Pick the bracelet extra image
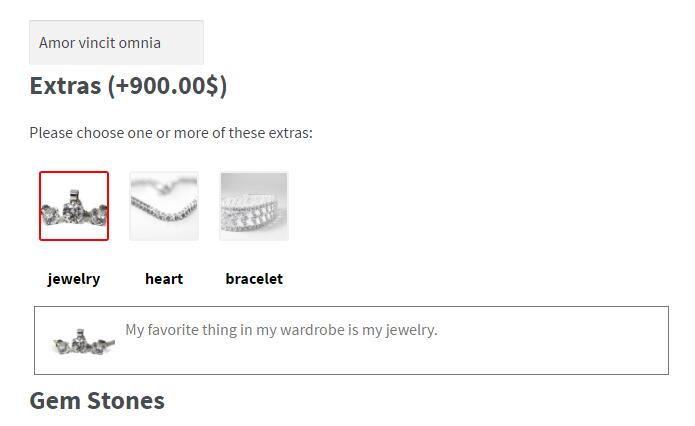 [254, 206]
